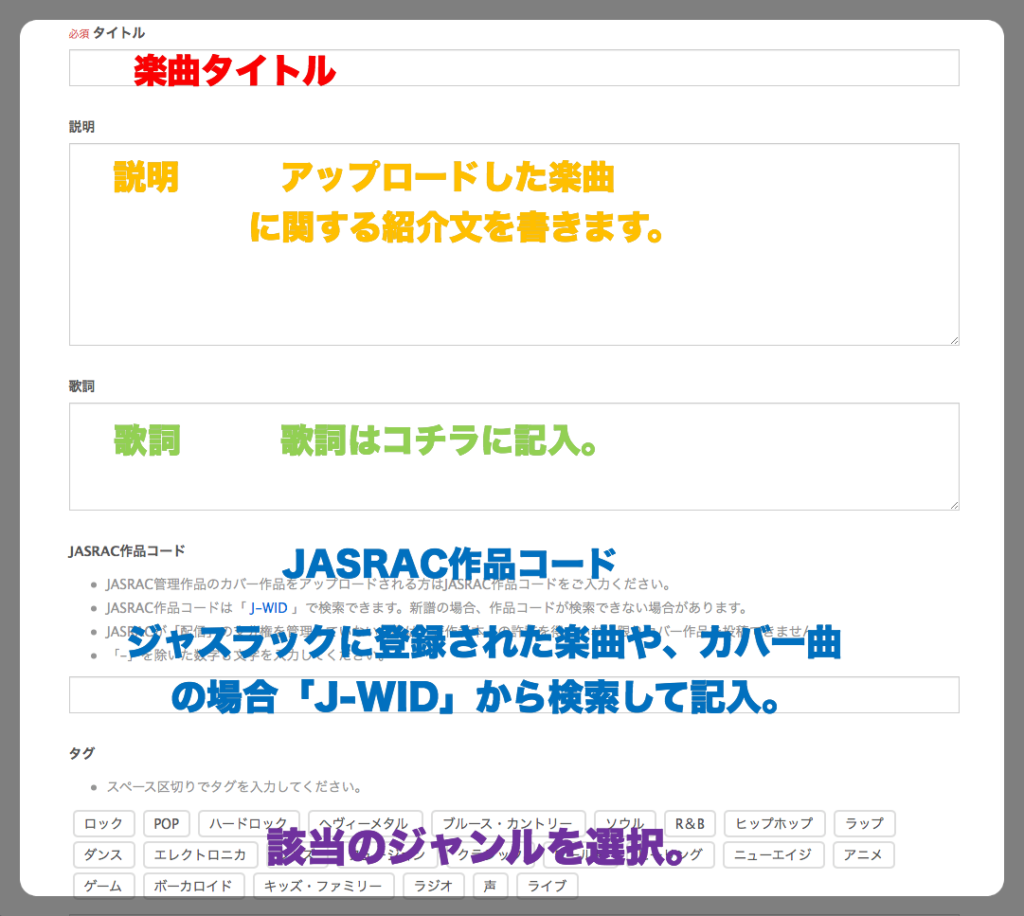Choose the エレクトロニカ tag
Image resolution: width=1024 pixels, height=916 pixels.
(200, 855)
